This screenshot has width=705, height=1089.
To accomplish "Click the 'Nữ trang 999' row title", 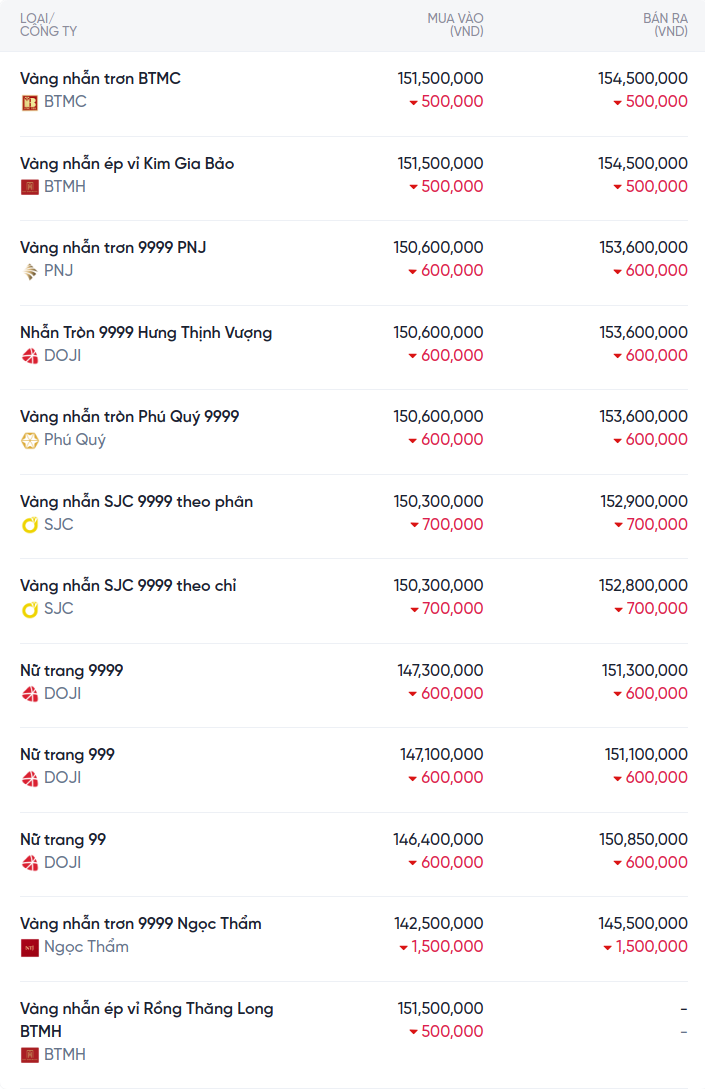I will coord(67,754).
